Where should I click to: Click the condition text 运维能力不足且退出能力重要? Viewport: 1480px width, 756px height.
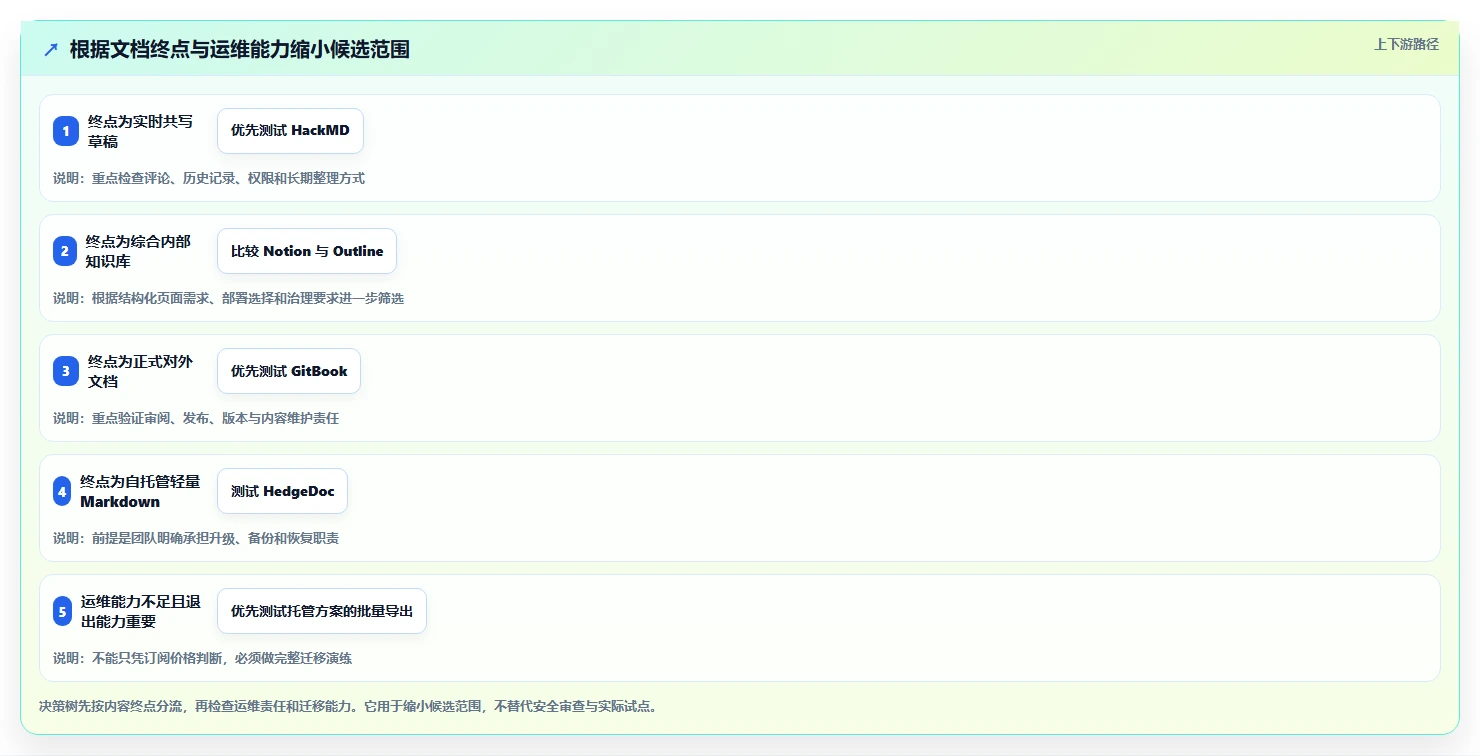click(x=141, y=611)
